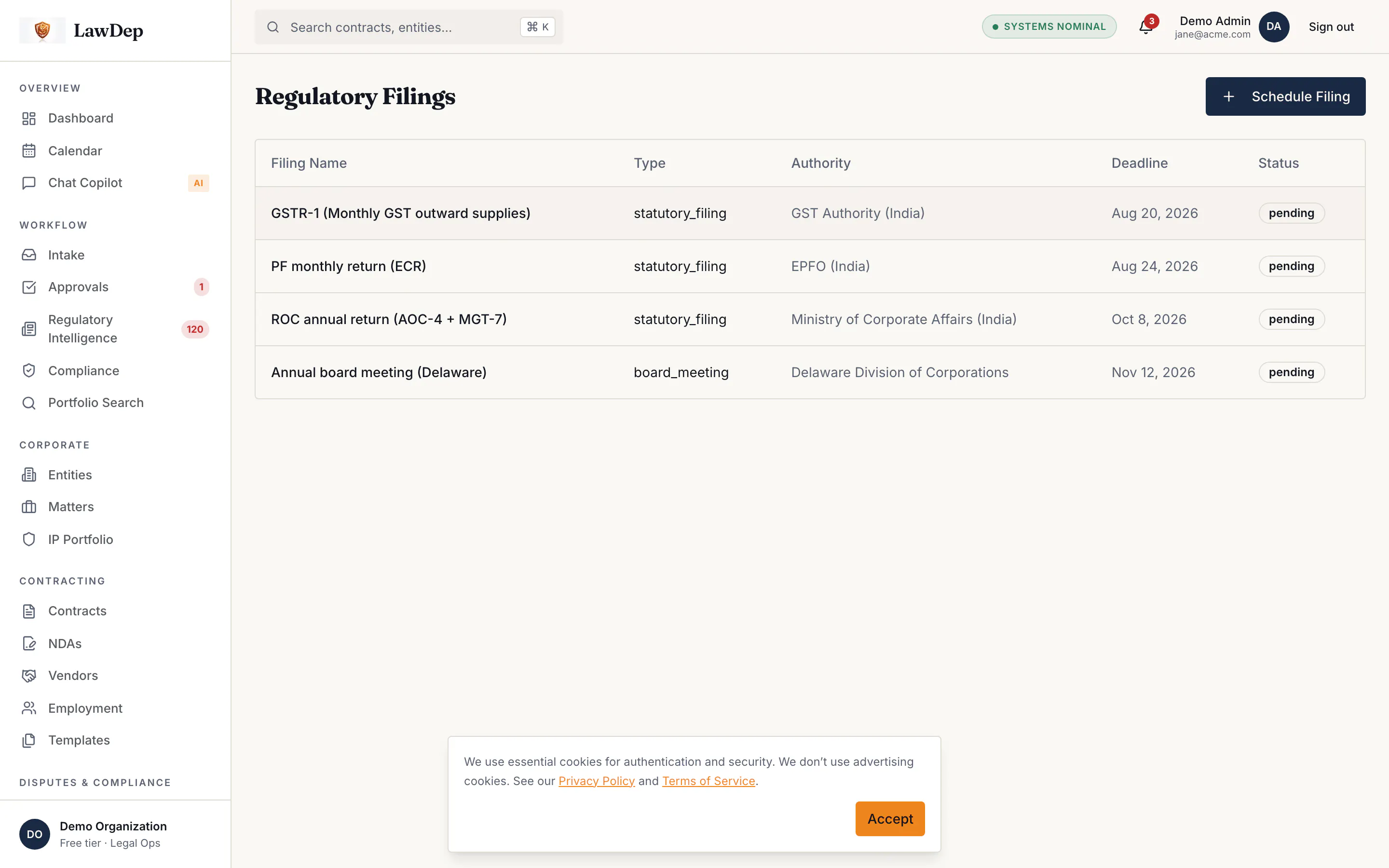Open the Privacy Policy link
This screenshot has width=1389, height=868.
596,781
